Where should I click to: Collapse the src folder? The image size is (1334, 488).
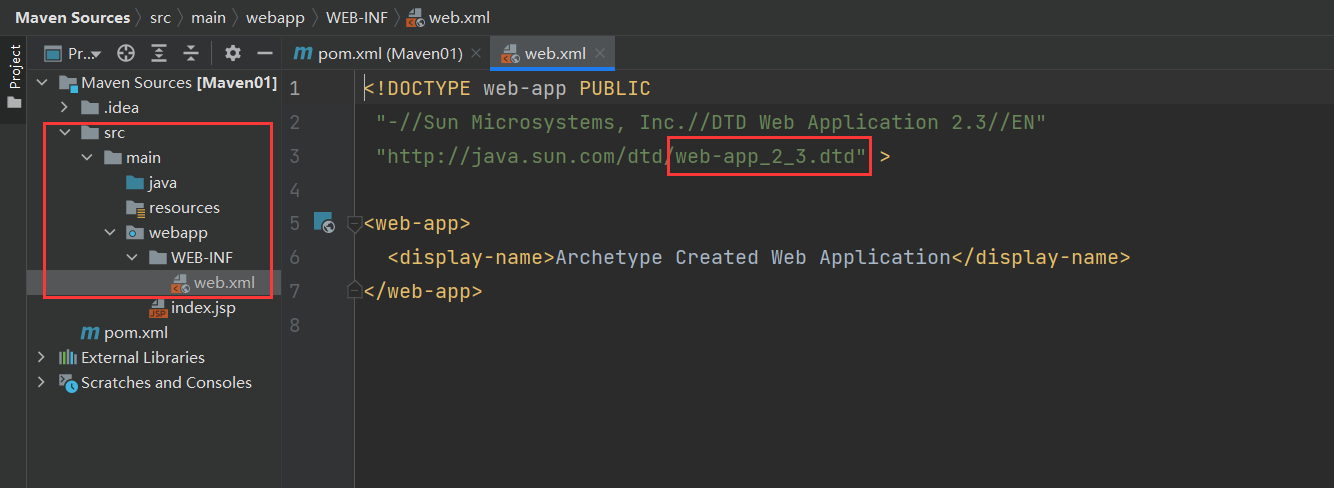tap(64, 133)
